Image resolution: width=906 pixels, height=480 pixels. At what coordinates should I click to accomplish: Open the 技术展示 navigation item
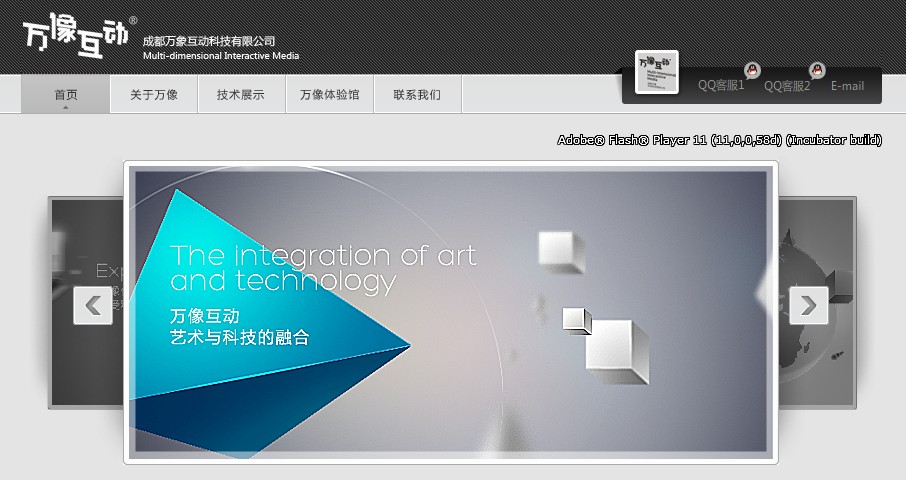pos(241,94)
